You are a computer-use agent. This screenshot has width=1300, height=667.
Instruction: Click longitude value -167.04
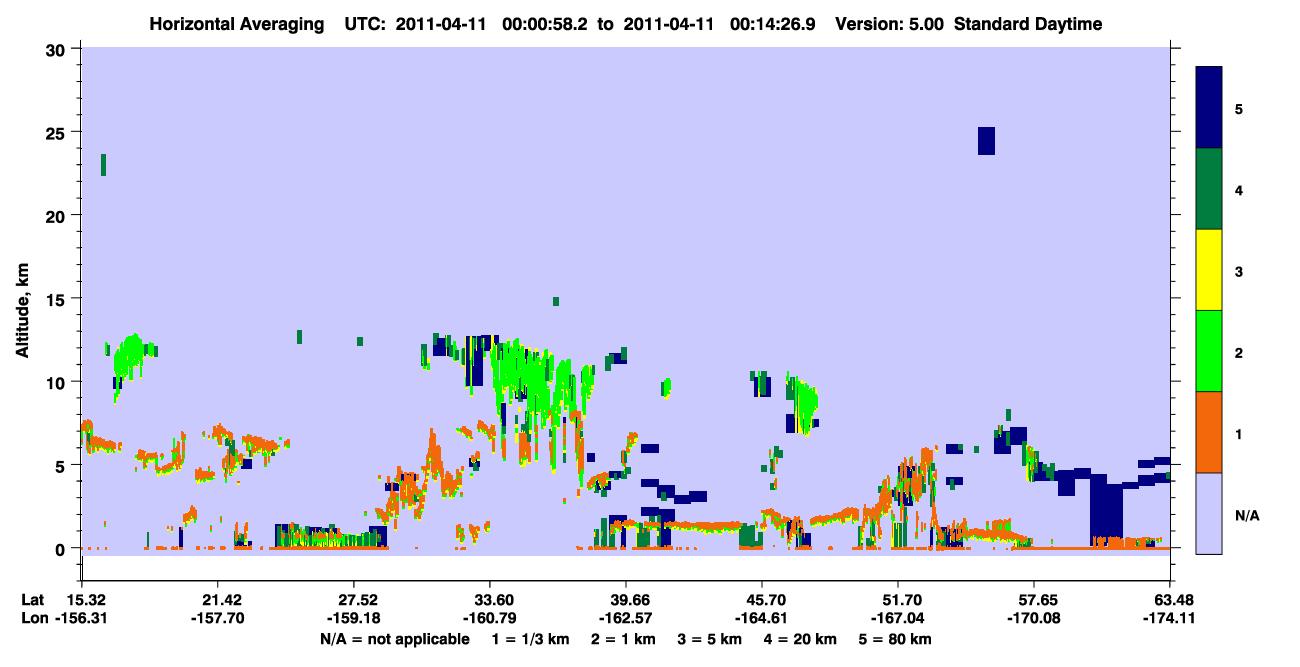click(x=898, y=618)
